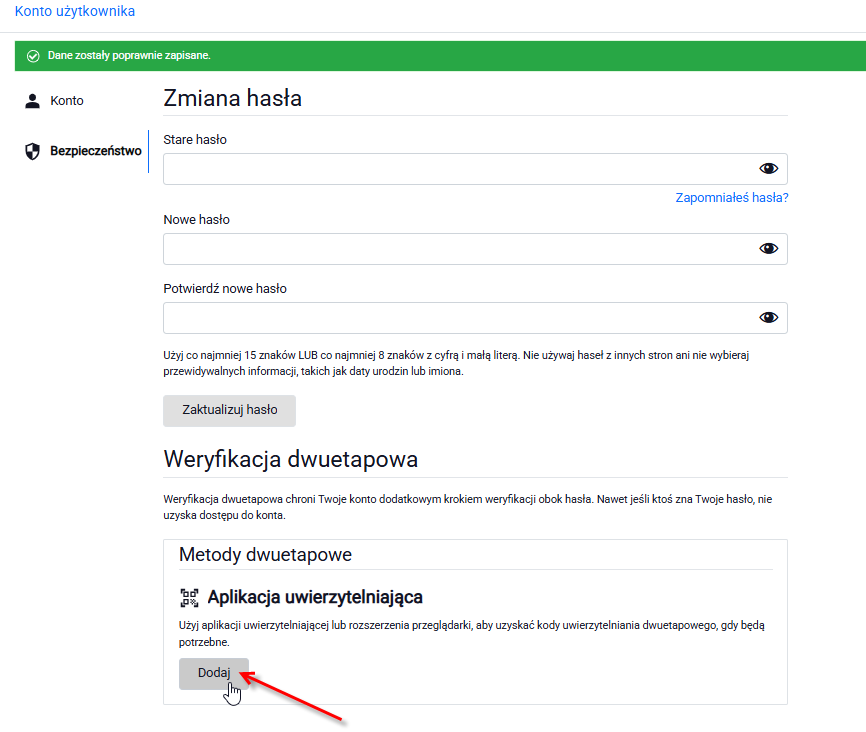
Task: Click the Potwierdź nowe hasło field
Action: tap(475, 318)
